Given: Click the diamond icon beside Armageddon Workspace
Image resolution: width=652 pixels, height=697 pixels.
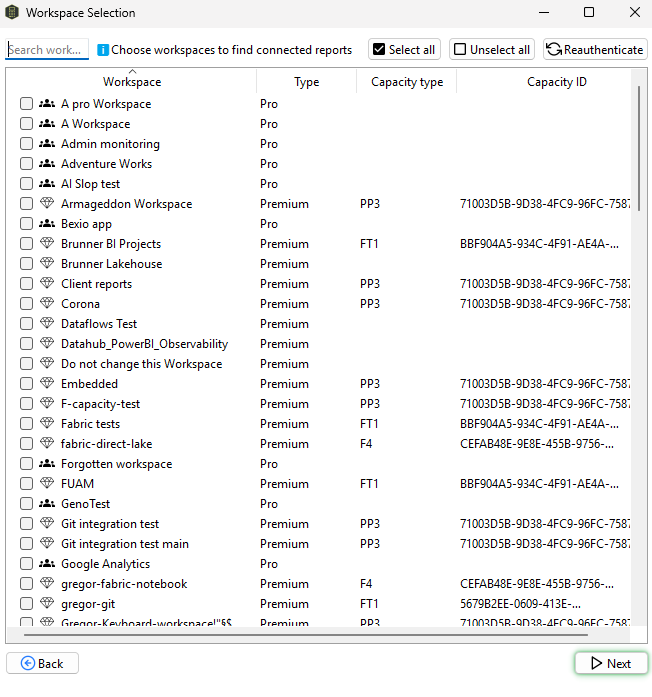Looking at the screenshot, I should click(x=47, y=203).
